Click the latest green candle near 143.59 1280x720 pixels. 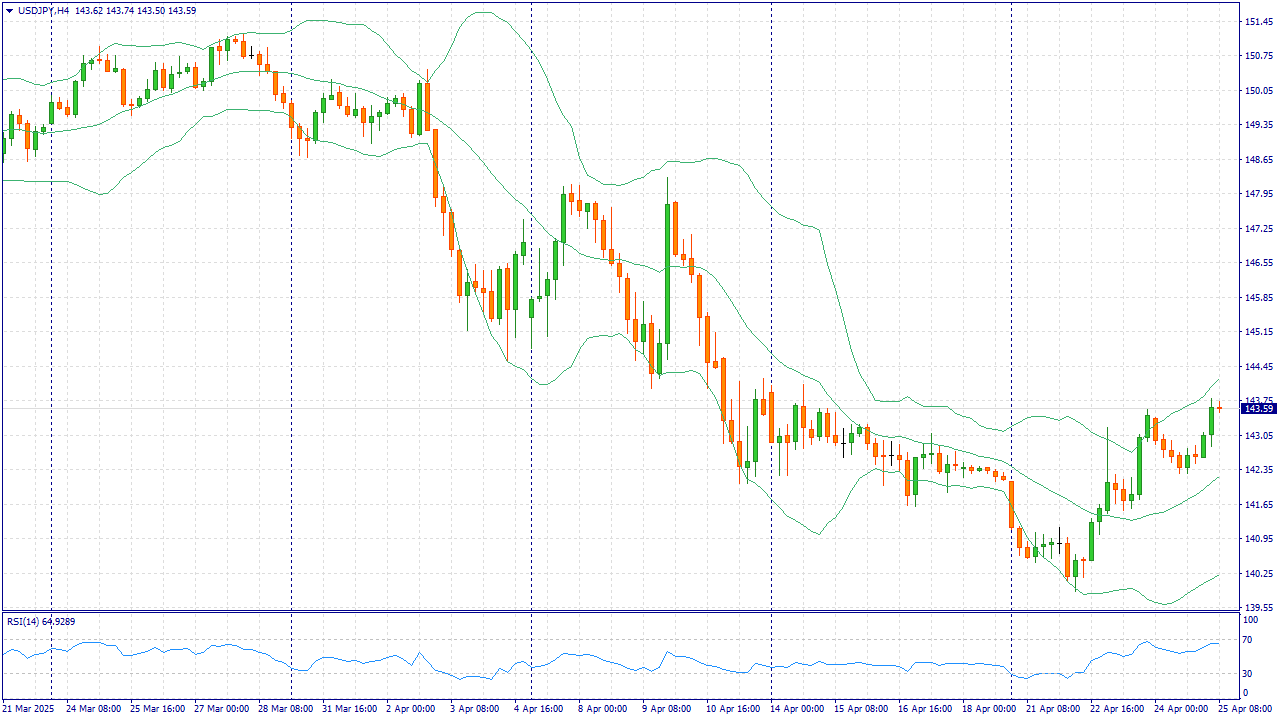point(1211,421)
